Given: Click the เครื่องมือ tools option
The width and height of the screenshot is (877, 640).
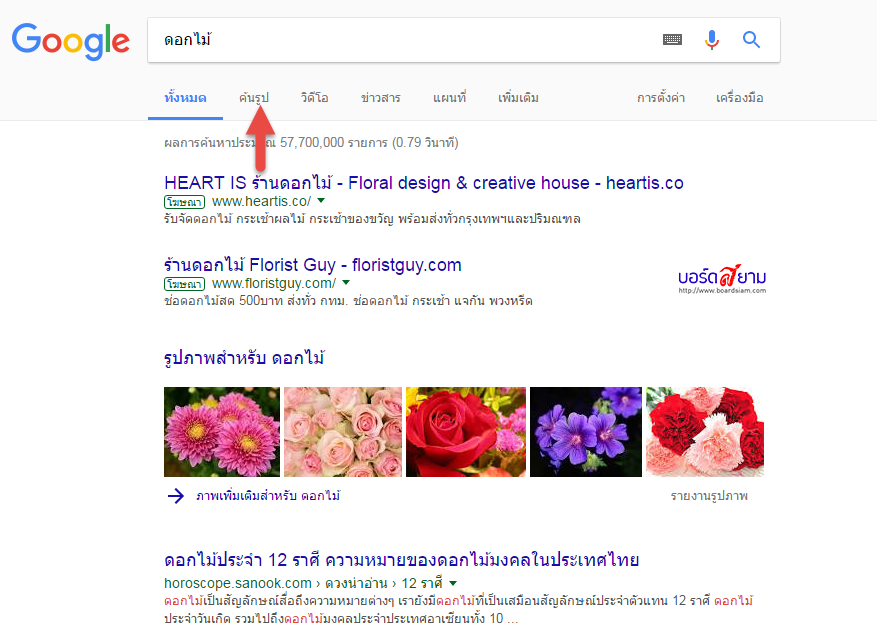Looking at the screenshot, I should coord(740,98).
